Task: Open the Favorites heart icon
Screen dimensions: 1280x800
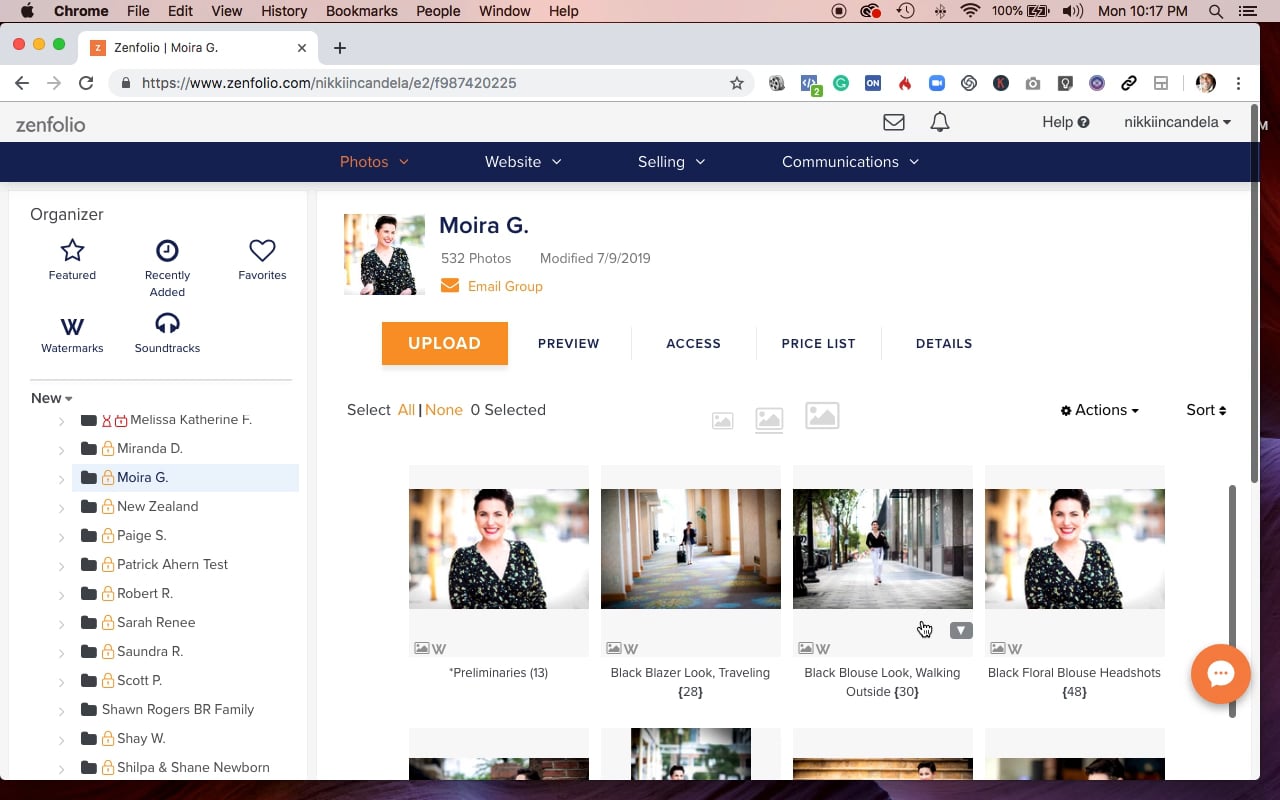Action: pyautogui.click(x=262, y=251)
